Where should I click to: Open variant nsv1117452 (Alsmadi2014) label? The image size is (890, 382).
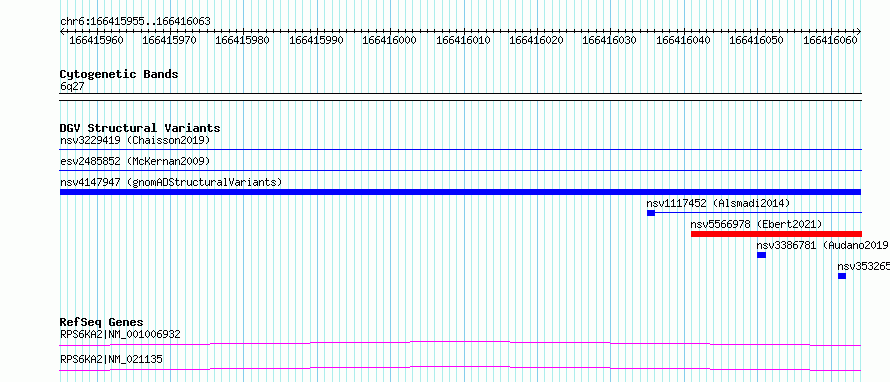click(718, 203)
